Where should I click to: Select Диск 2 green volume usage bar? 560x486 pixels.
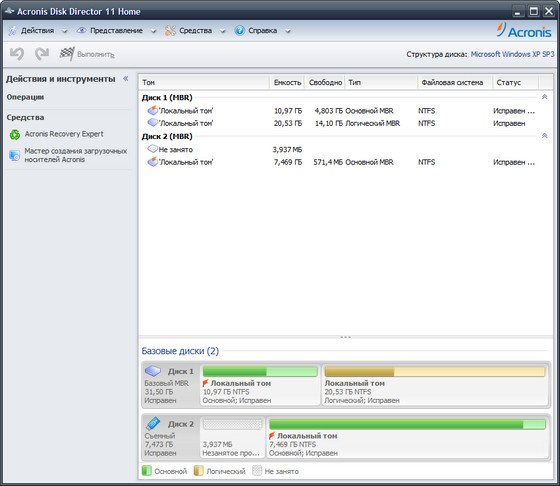pyautogui.click(x=407, y=424)
